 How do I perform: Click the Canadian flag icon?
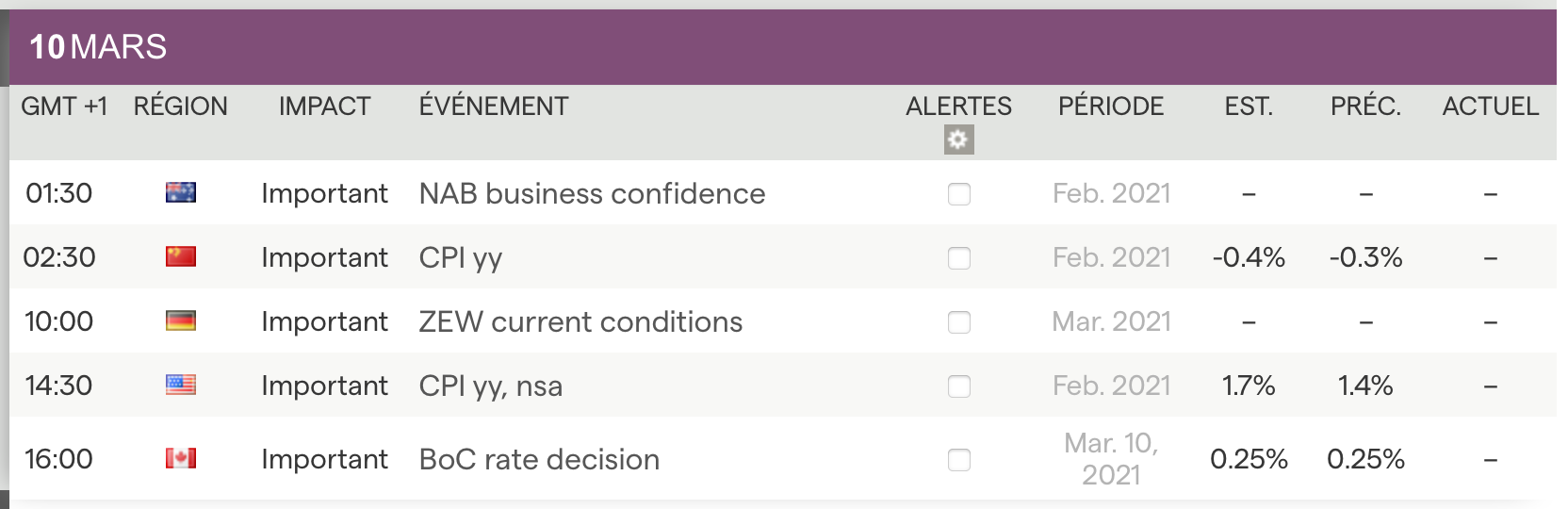click(x=181, y=459)
